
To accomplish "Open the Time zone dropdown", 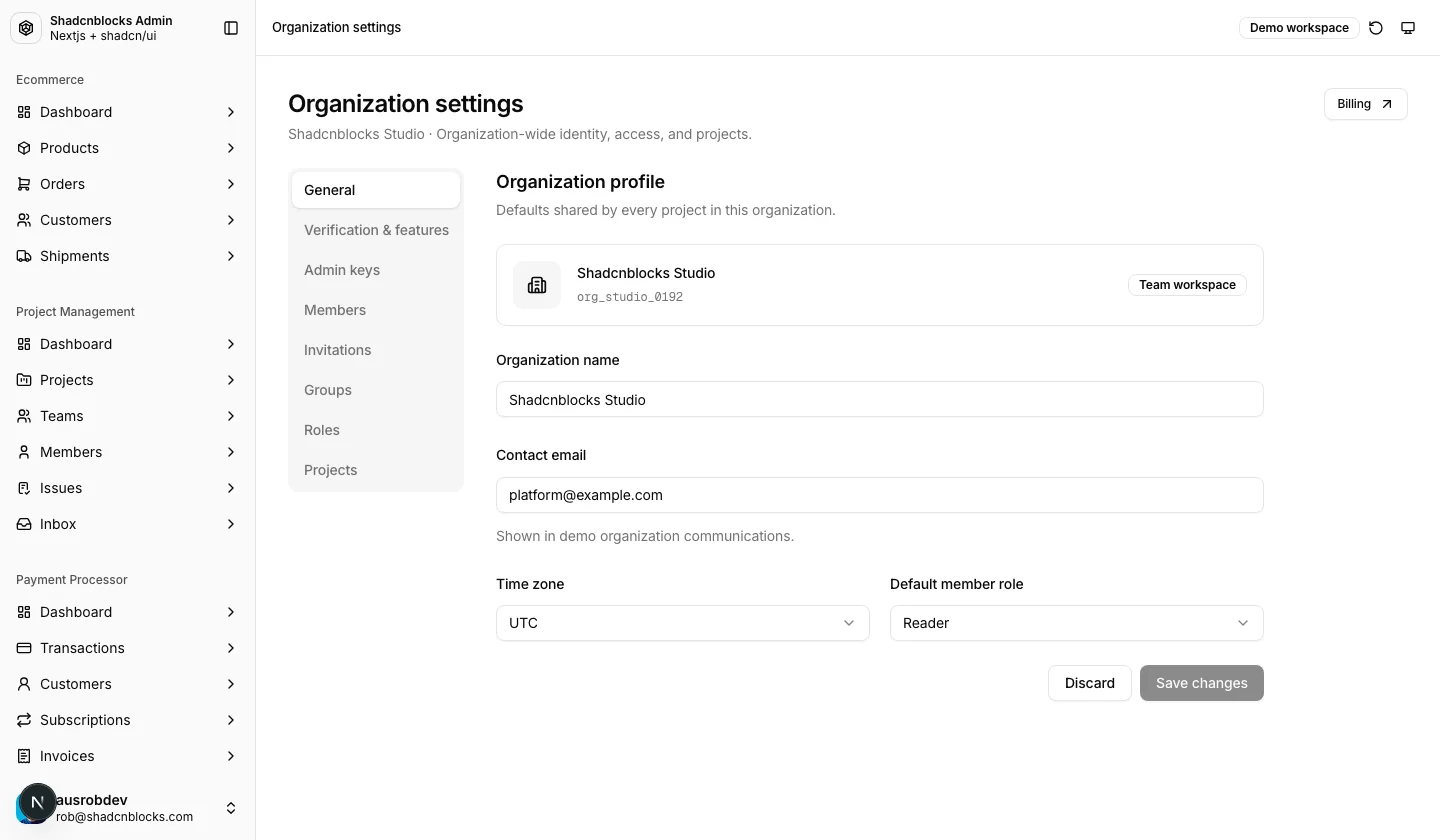I will pos(683,623).
